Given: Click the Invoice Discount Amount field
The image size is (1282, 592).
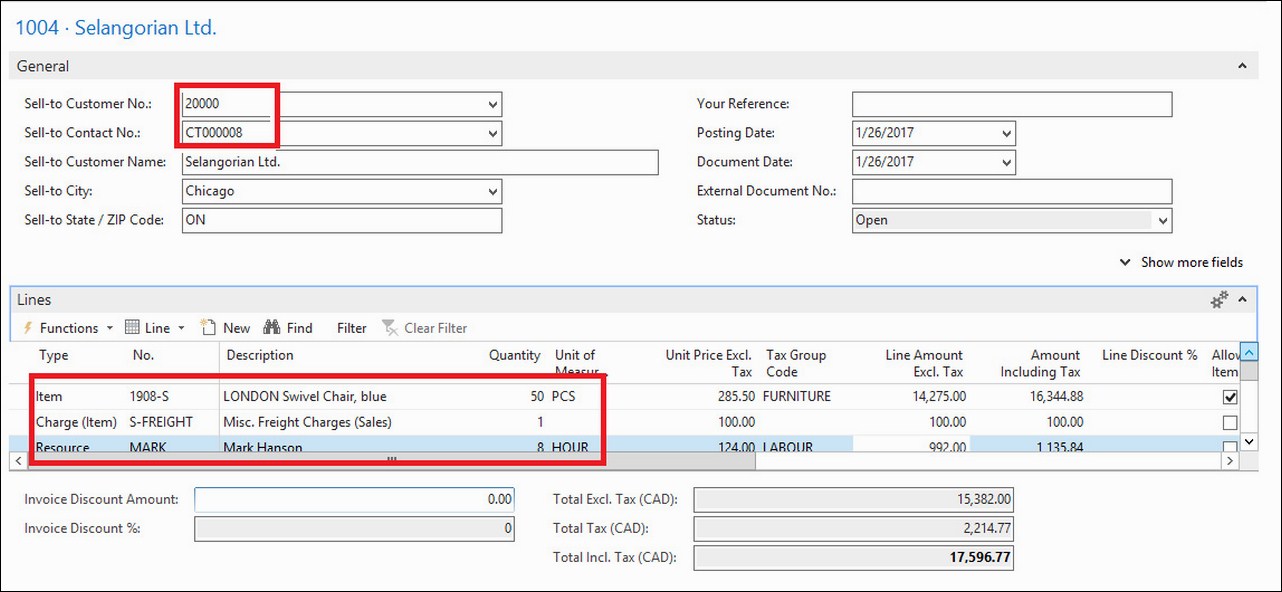Looking at the screenshot, I should (354, 499).
